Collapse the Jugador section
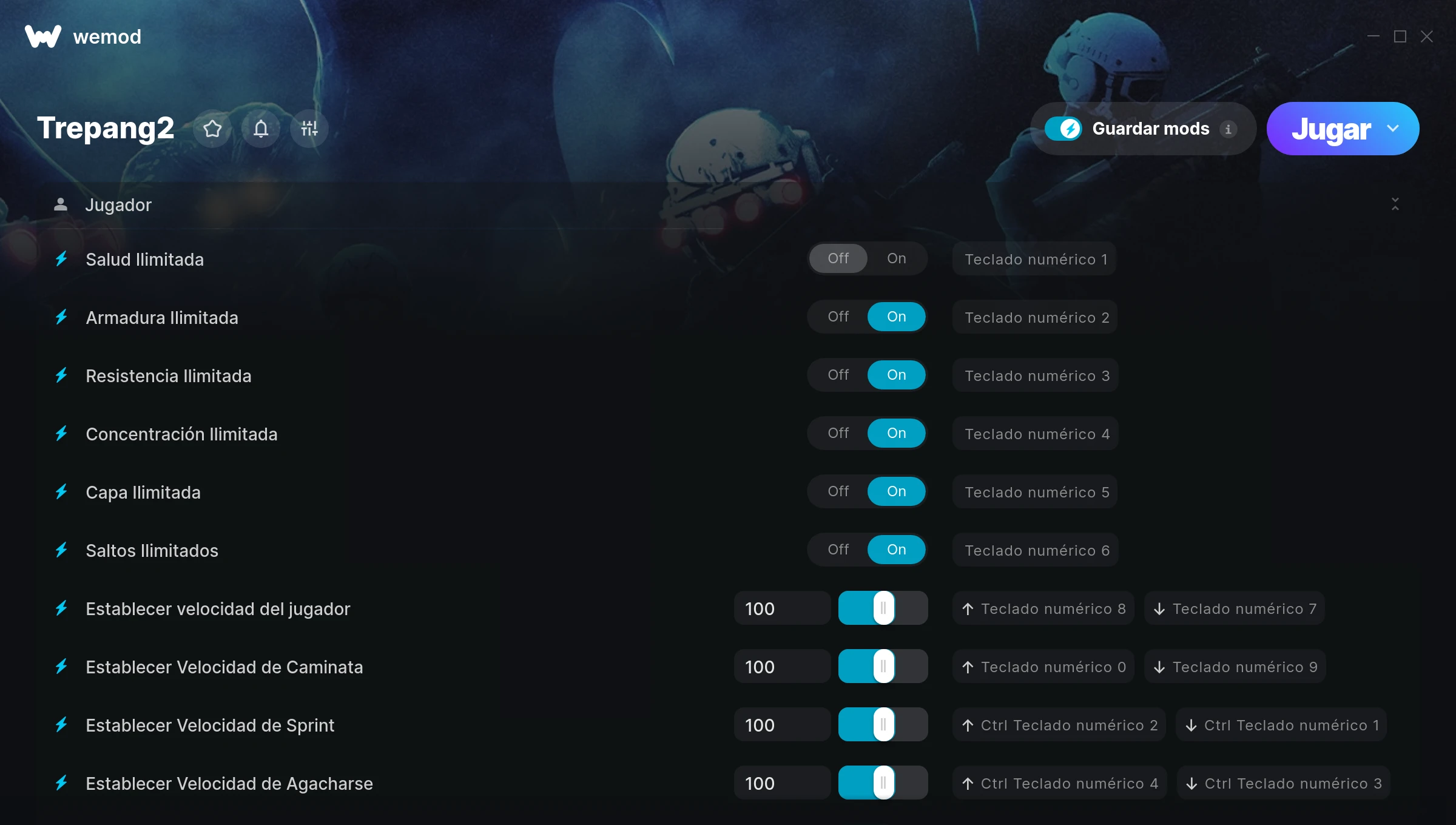Screen dimensions: 1456x825 [1395, 204]
